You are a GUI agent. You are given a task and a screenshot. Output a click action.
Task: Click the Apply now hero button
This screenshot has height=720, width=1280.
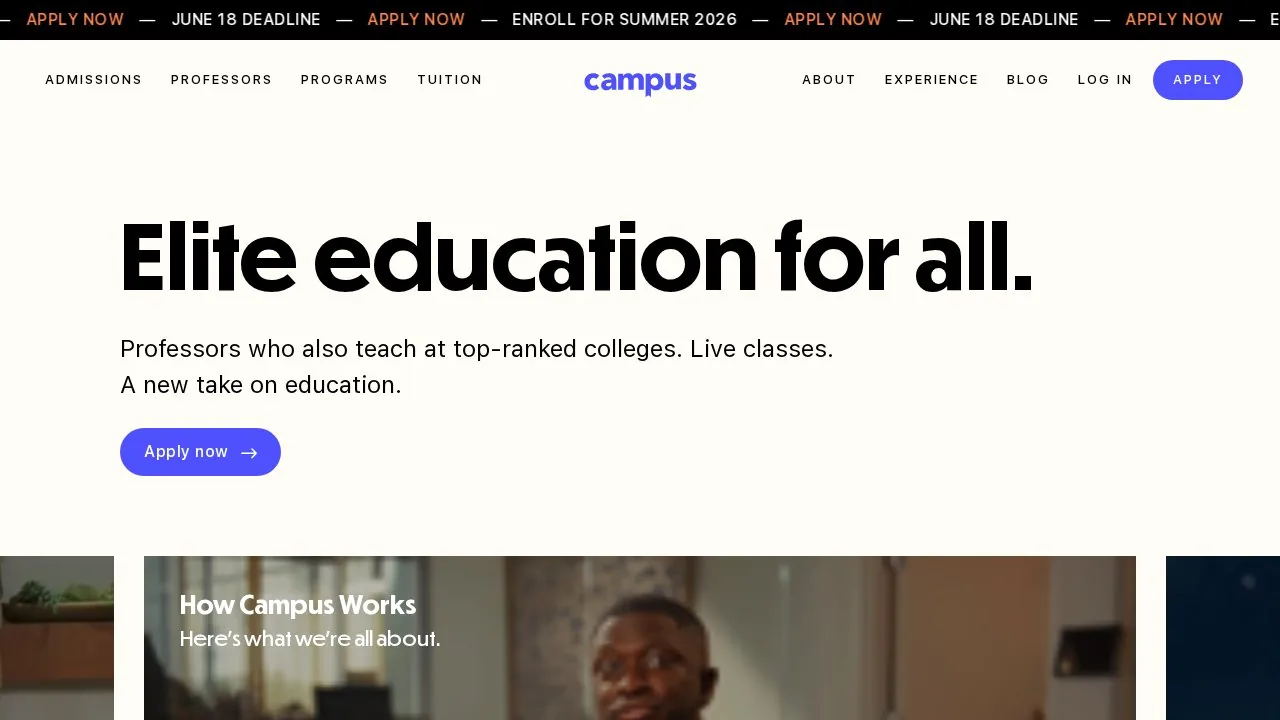[x=200, y=452]
